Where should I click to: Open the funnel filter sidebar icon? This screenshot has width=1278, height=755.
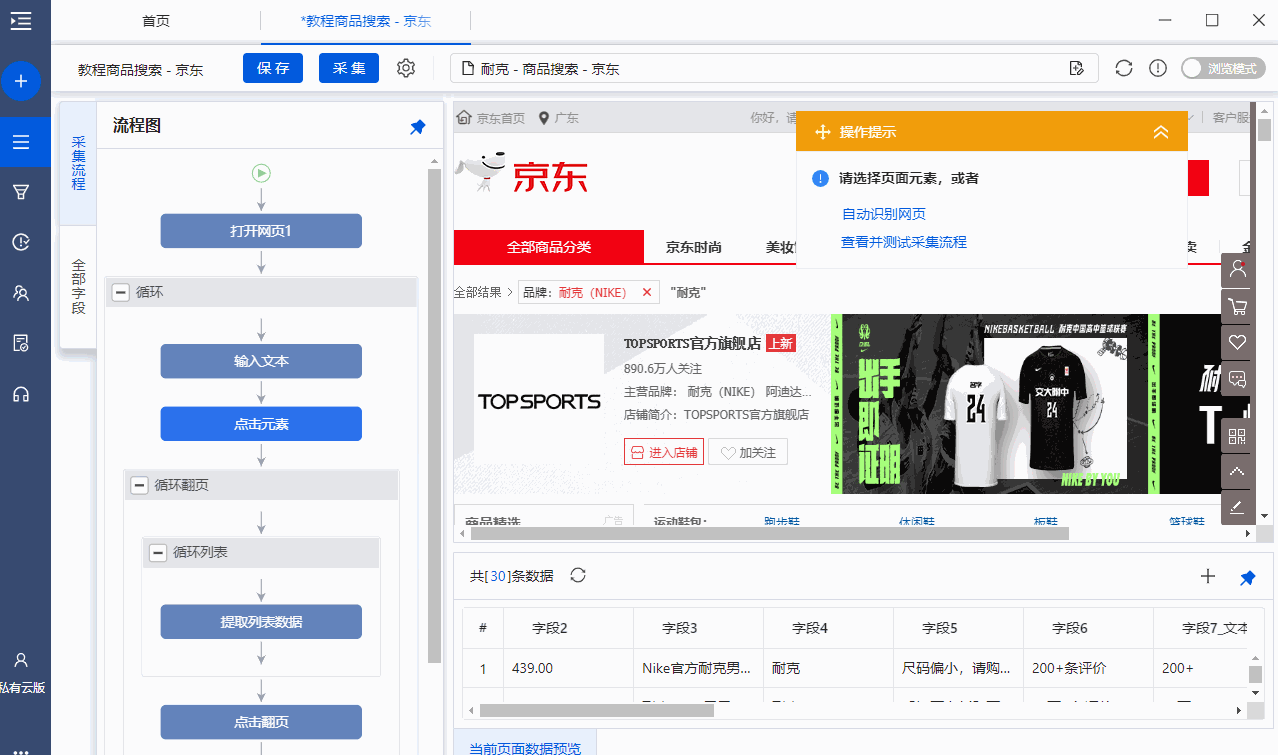20,192
